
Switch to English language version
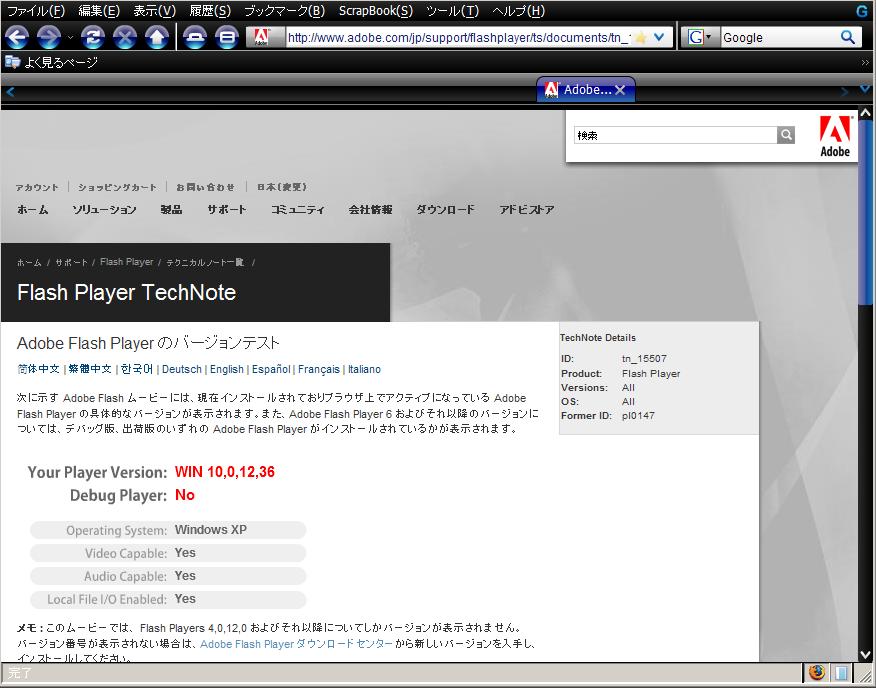[227, 369]
